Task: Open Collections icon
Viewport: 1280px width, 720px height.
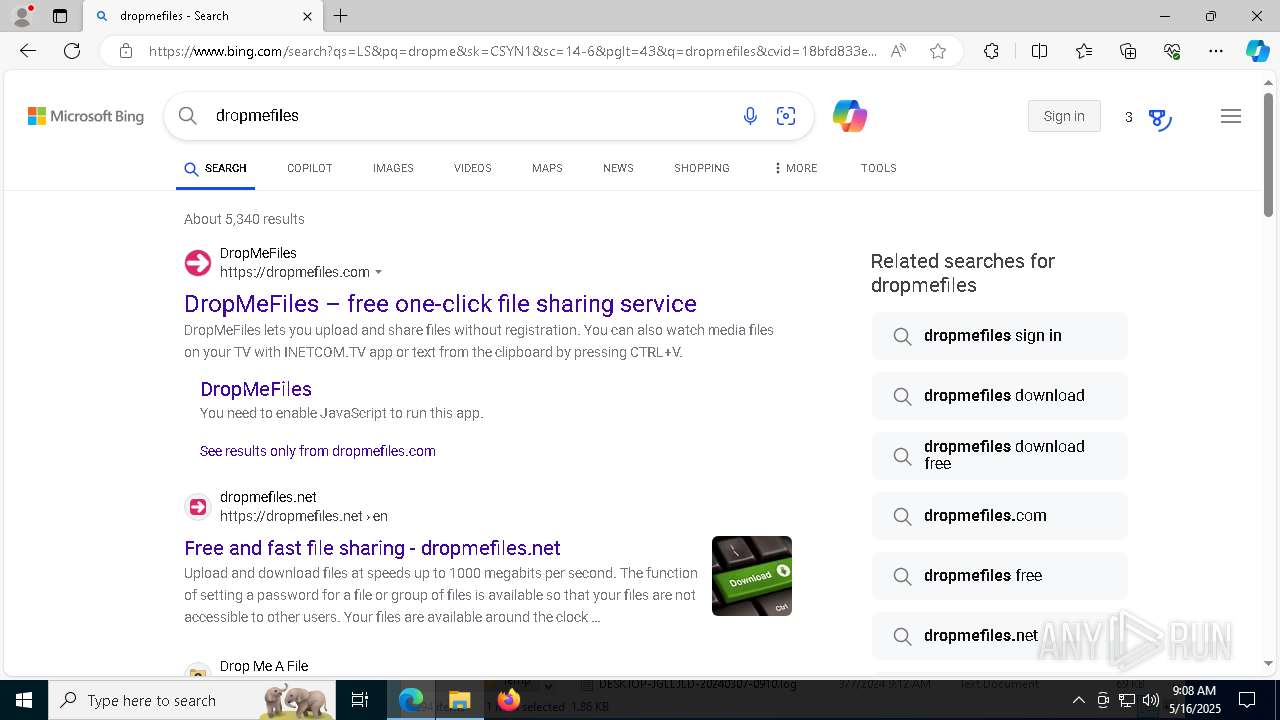Action: pos(1128,51)
